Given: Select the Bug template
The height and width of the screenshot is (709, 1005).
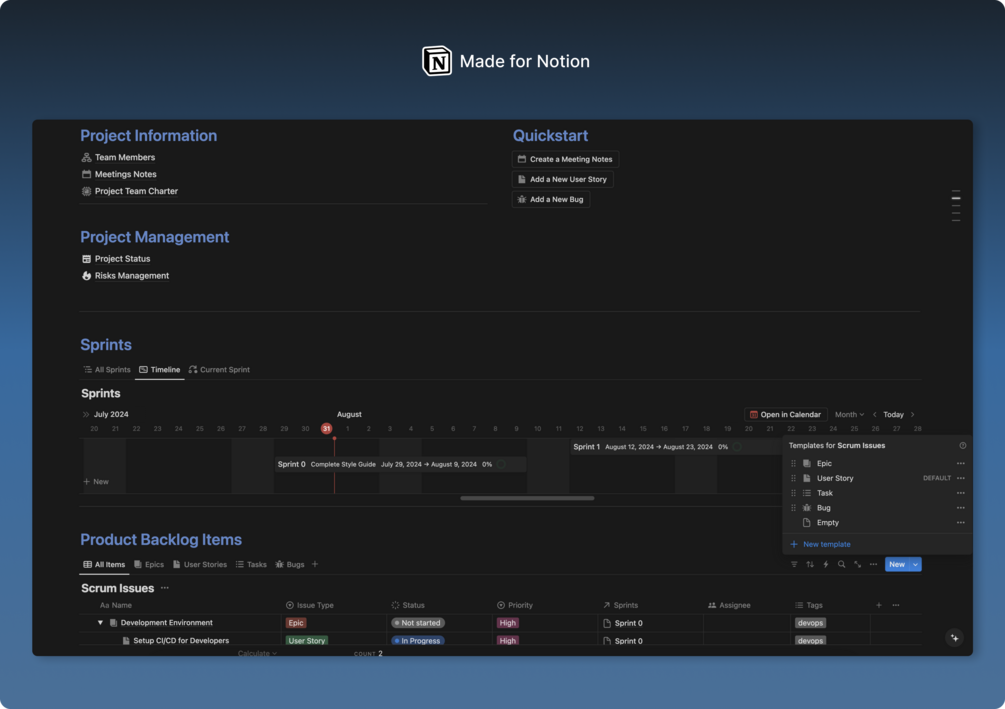Looking at the screenshot, I should coord(824,508).
